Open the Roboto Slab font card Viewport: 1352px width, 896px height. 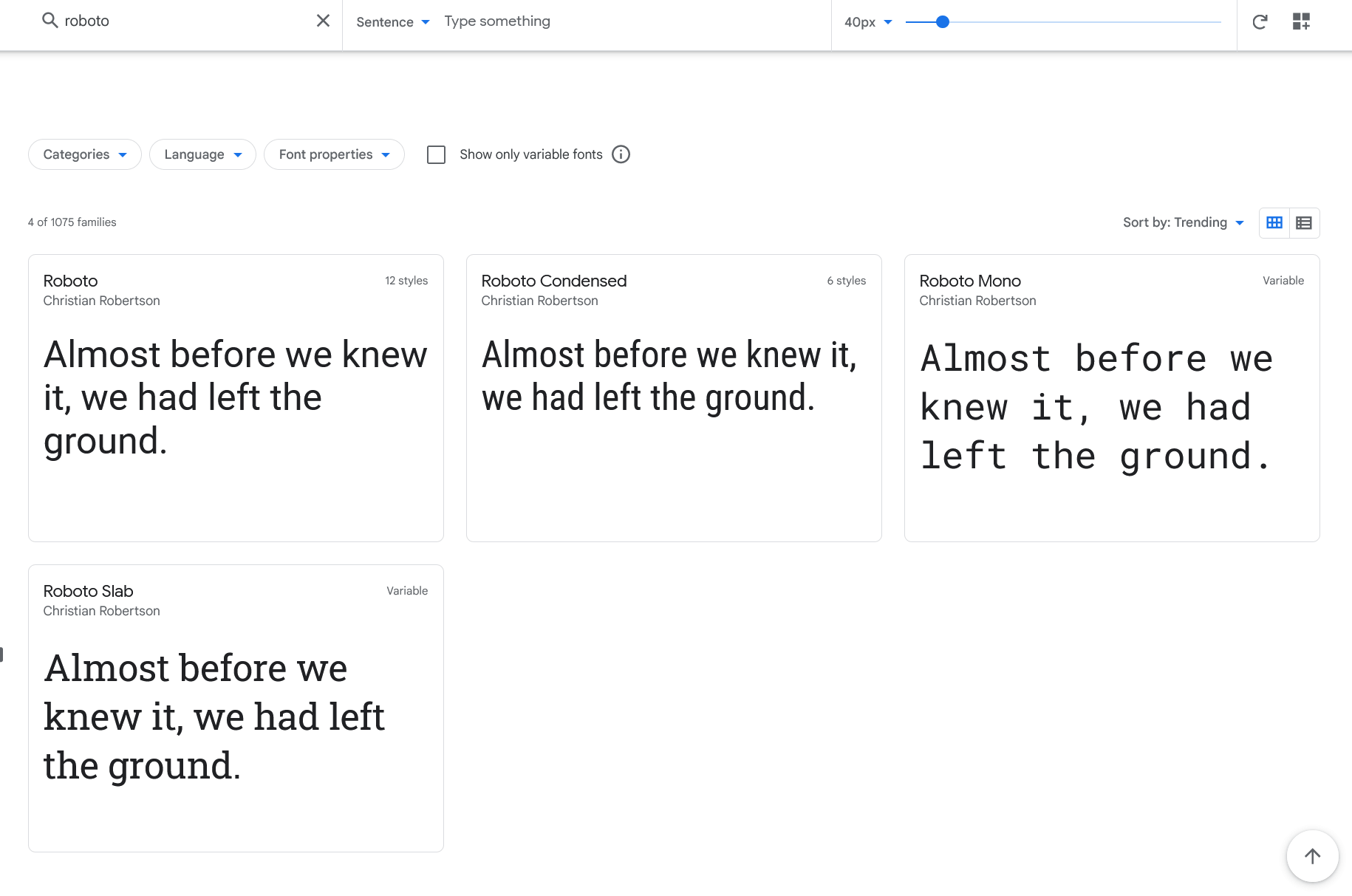point(236,708)
